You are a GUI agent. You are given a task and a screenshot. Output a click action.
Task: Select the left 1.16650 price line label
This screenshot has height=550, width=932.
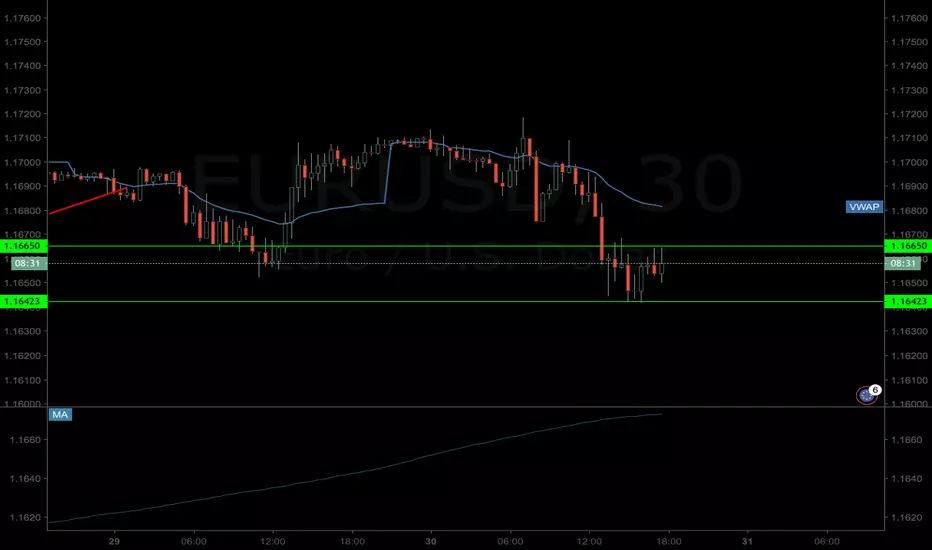pyautogui.click(x=23, y=246)
